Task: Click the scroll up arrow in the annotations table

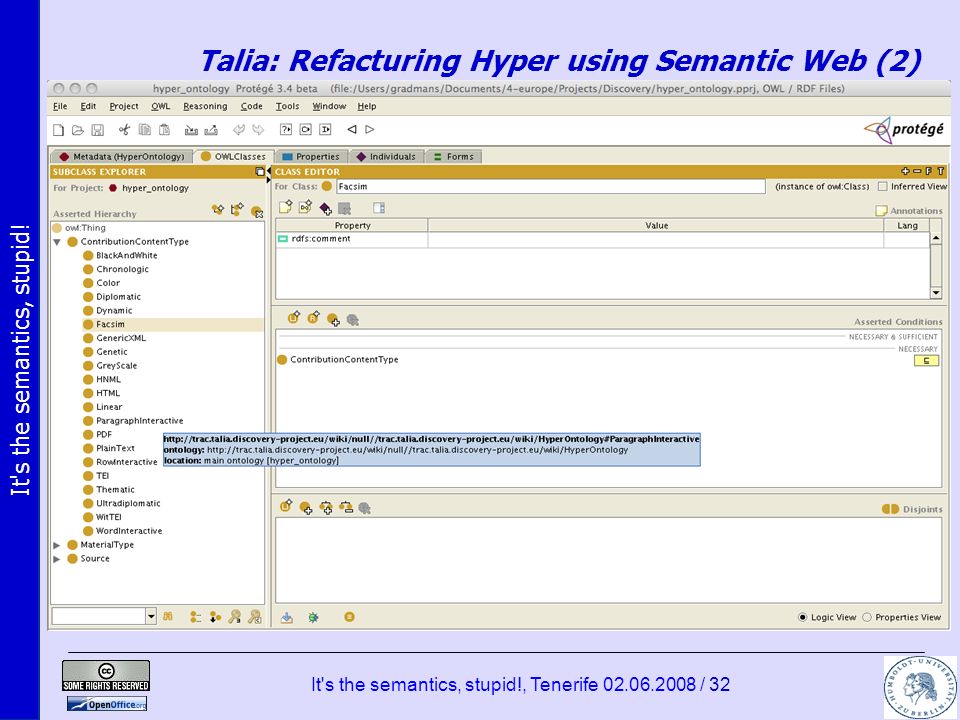Action: pos(936,238)
